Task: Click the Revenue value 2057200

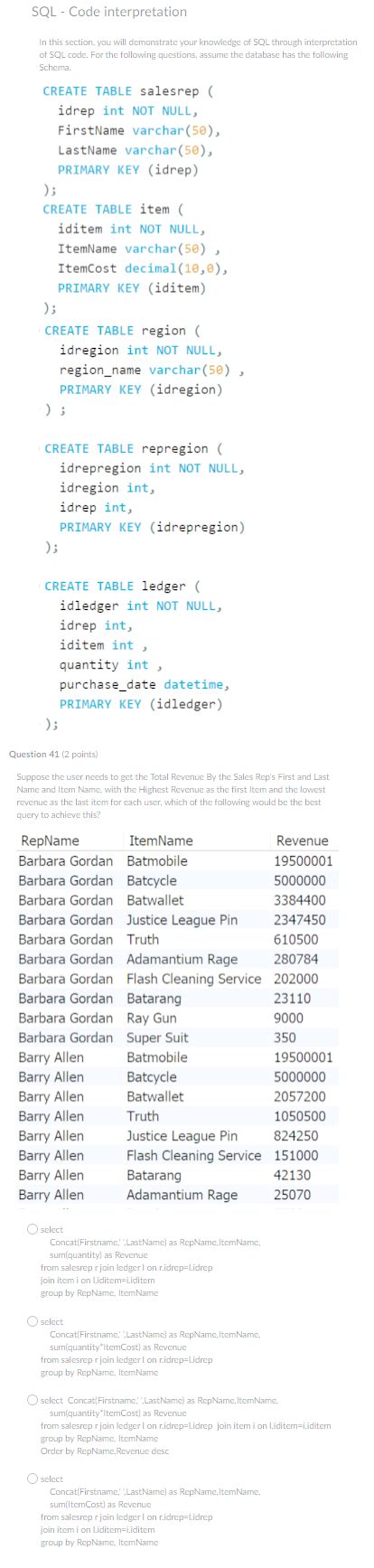Action: tap(300, 1096)
